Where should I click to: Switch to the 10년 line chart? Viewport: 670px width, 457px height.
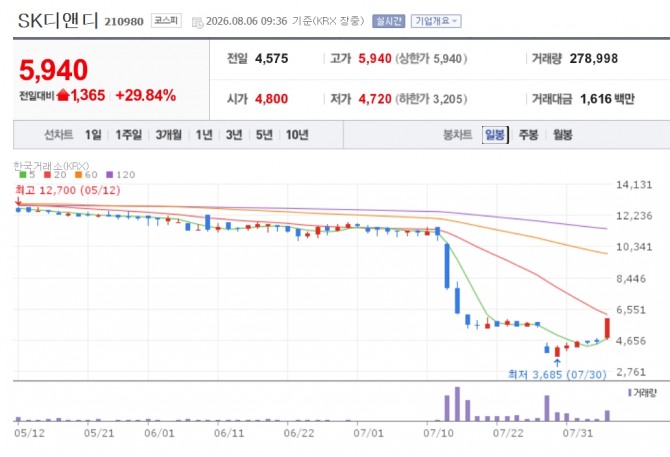[297, 135]
